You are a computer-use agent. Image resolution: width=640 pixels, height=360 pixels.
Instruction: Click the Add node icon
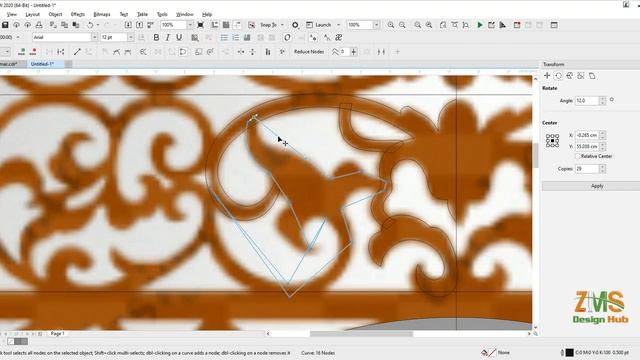pyautogui.click(x=22, y=52)
